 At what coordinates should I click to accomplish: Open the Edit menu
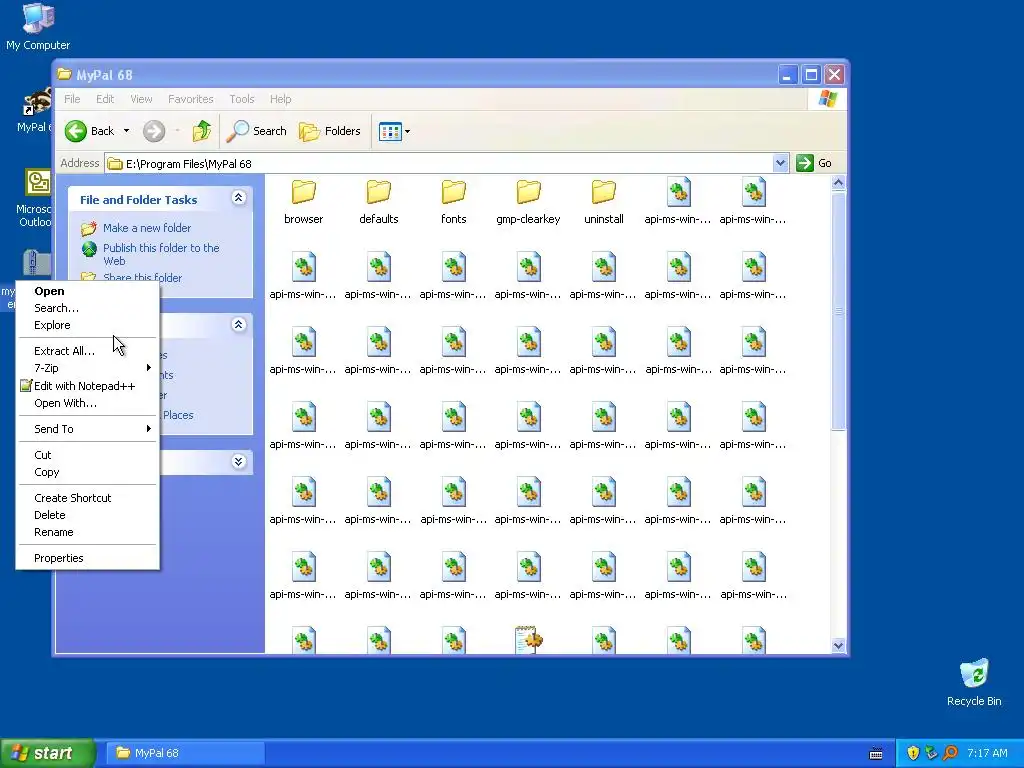[x=105, y=99]
